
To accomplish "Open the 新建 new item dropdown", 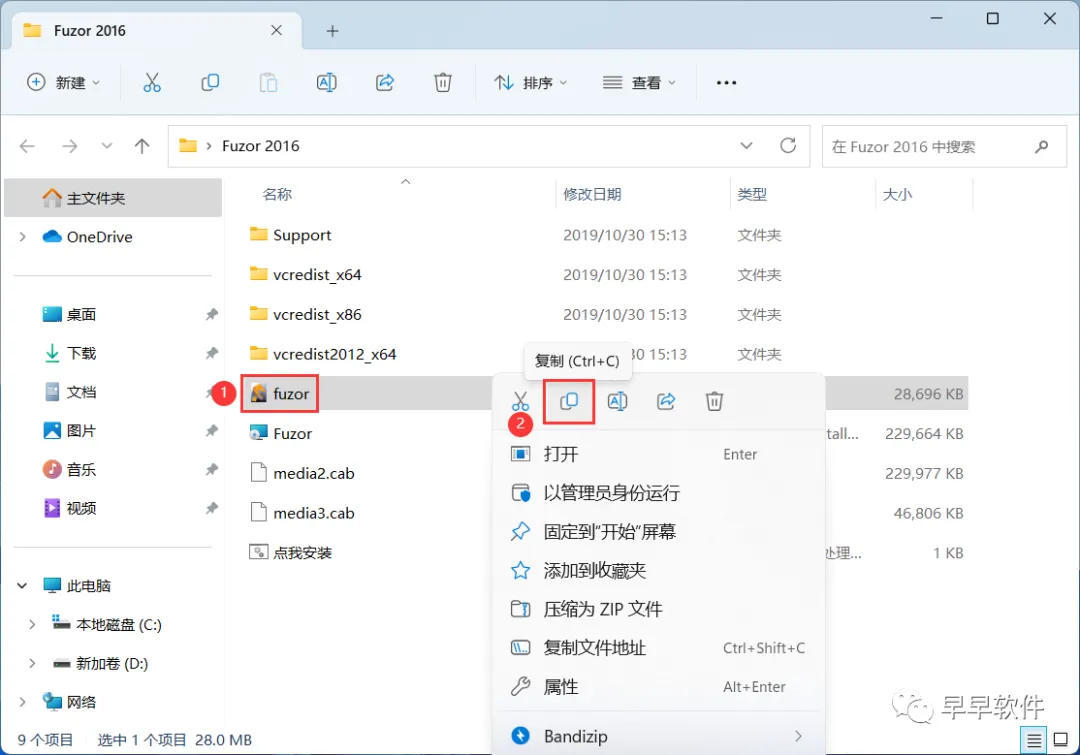I will click(63, 83).
